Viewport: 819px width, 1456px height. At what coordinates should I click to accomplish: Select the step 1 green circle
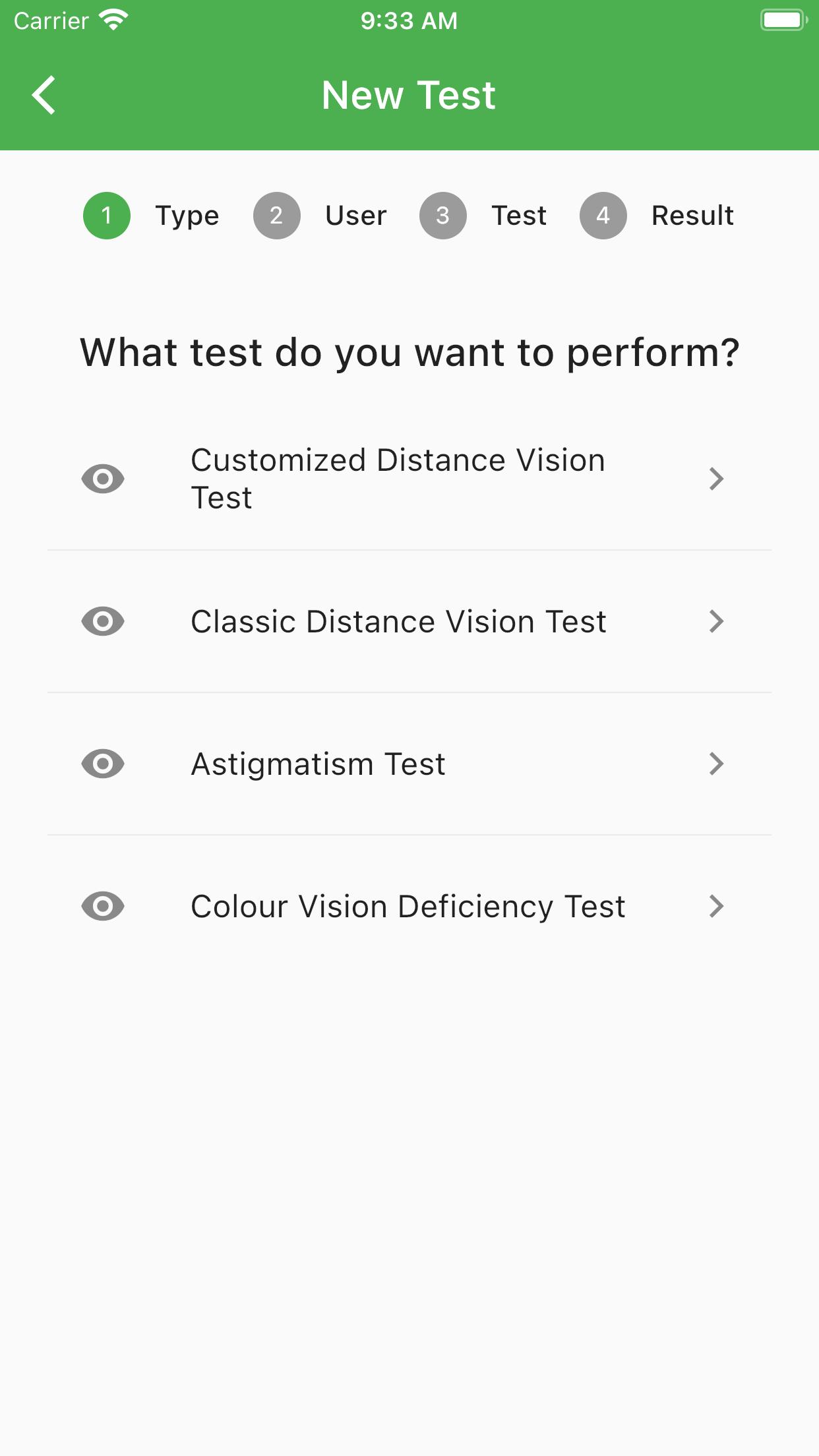click(x=107, y=216)
